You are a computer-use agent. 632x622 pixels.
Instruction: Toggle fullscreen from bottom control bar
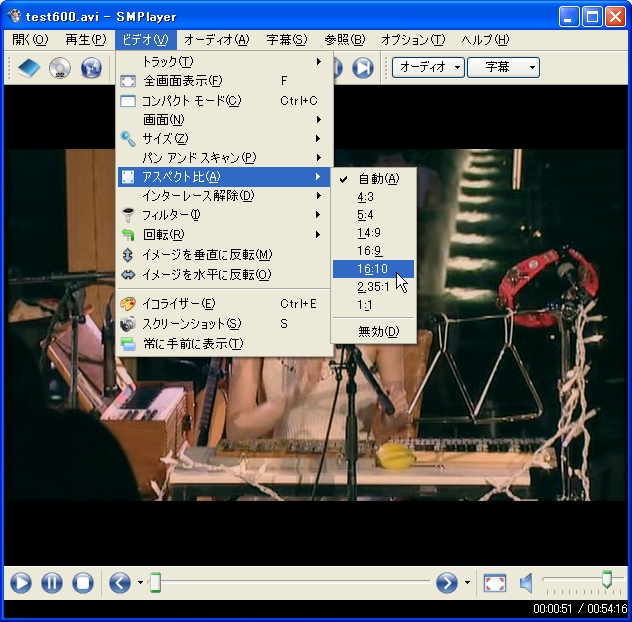point(495,583)
